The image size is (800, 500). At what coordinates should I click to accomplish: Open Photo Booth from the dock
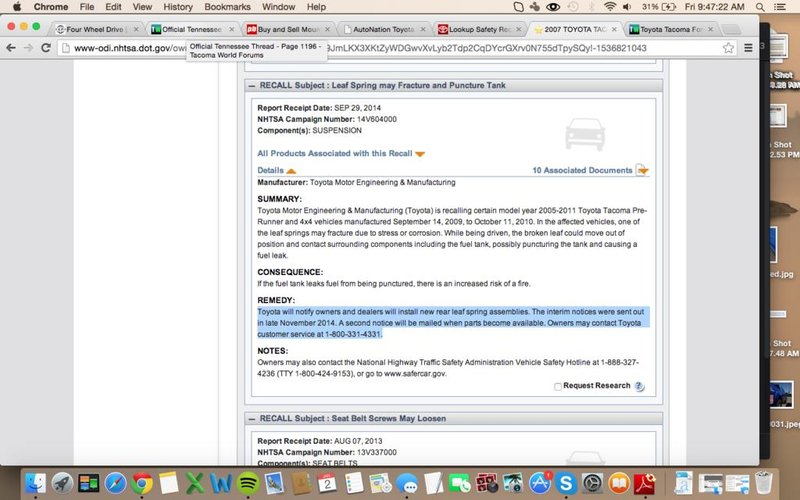[486, 483]
